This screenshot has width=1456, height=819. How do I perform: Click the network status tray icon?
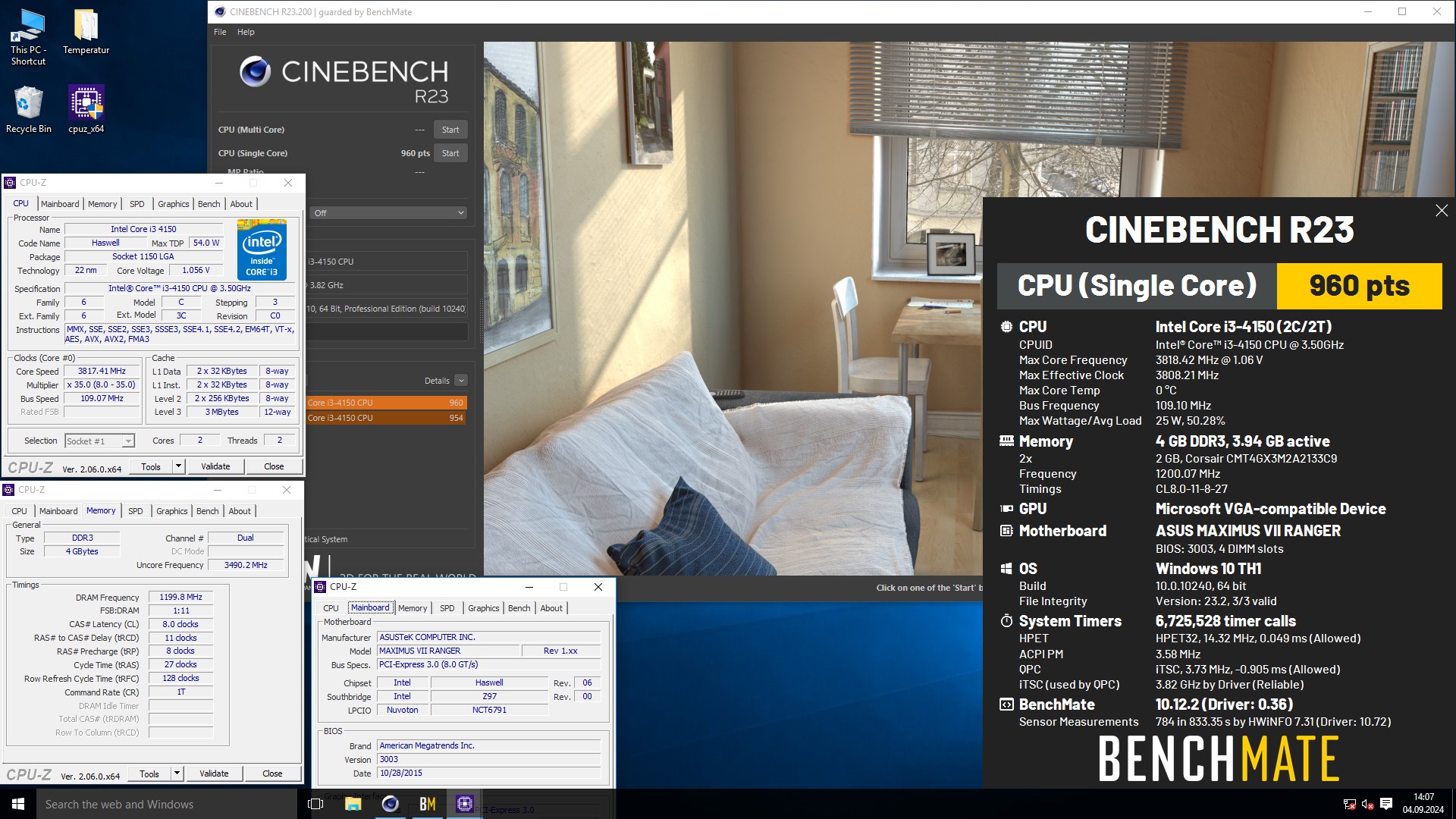tap(1350, 804)
